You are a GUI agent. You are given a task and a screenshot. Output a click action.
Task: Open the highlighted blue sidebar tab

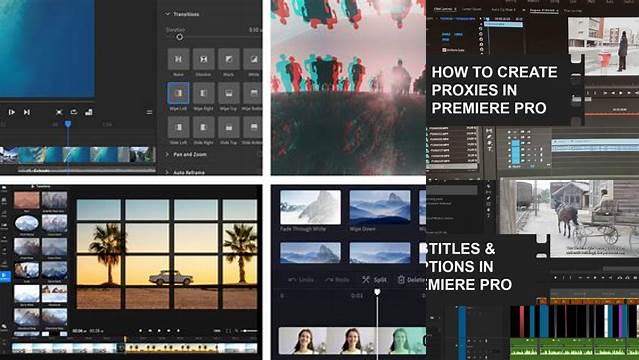(5, 276)
